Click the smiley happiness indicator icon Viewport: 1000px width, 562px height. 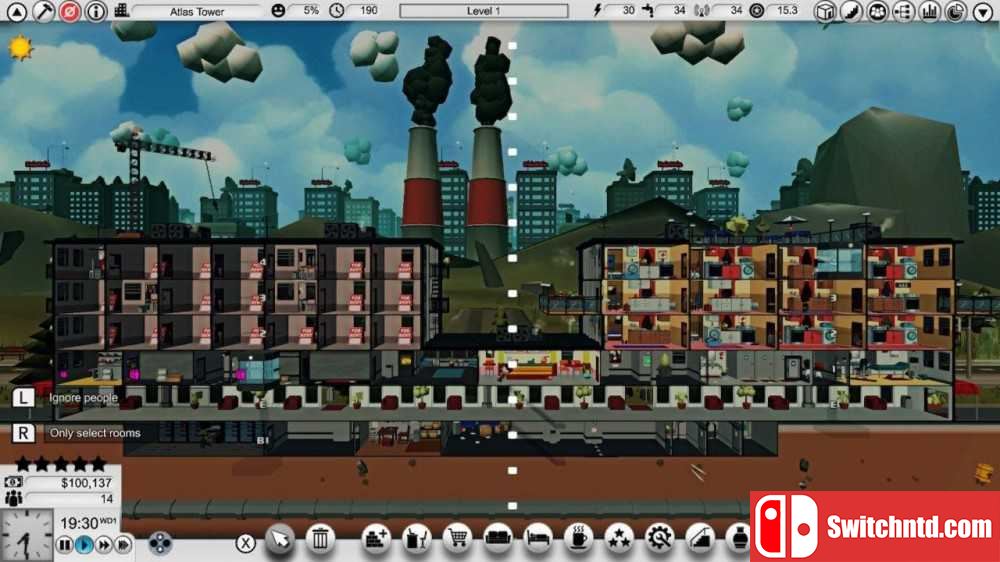tap(278, 11)
